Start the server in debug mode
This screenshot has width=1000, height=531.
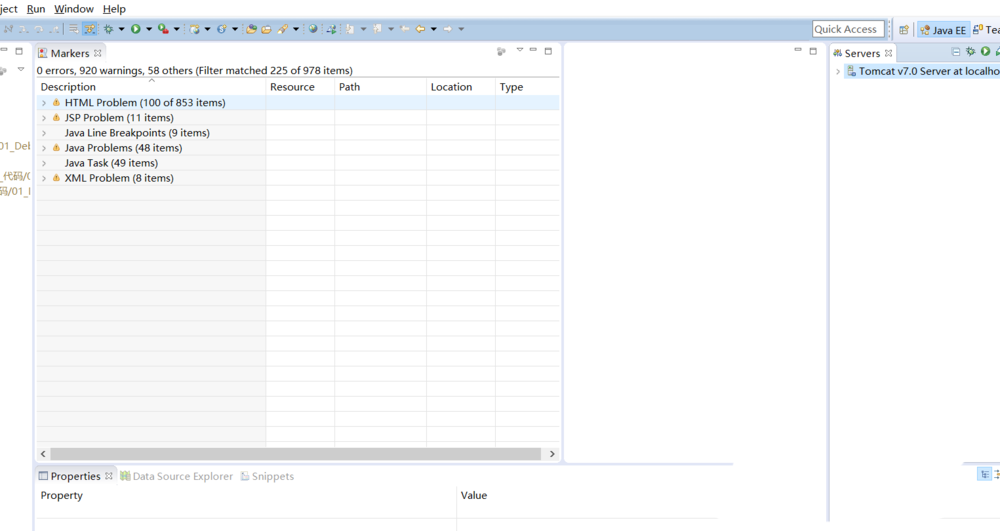tap(971, 52)
